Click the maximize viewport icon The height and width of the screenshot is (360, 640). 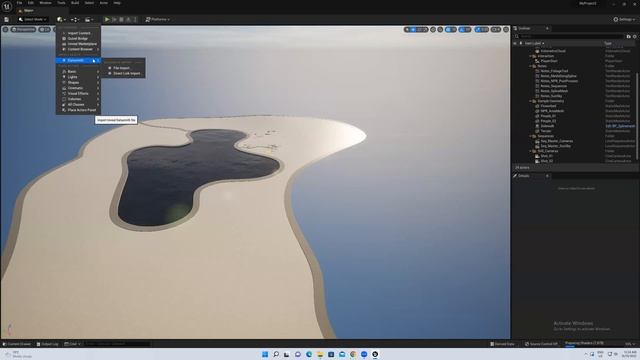(x=506, y=29)
